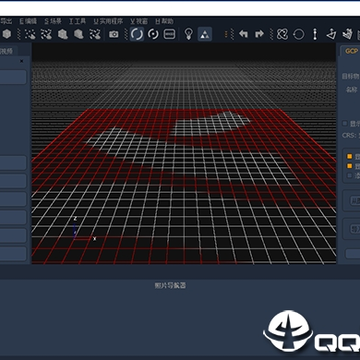Viewport: 360px width, 360px height.
Task: Toggle the light bulb lighting icon
Action: [x=189, y=34]
